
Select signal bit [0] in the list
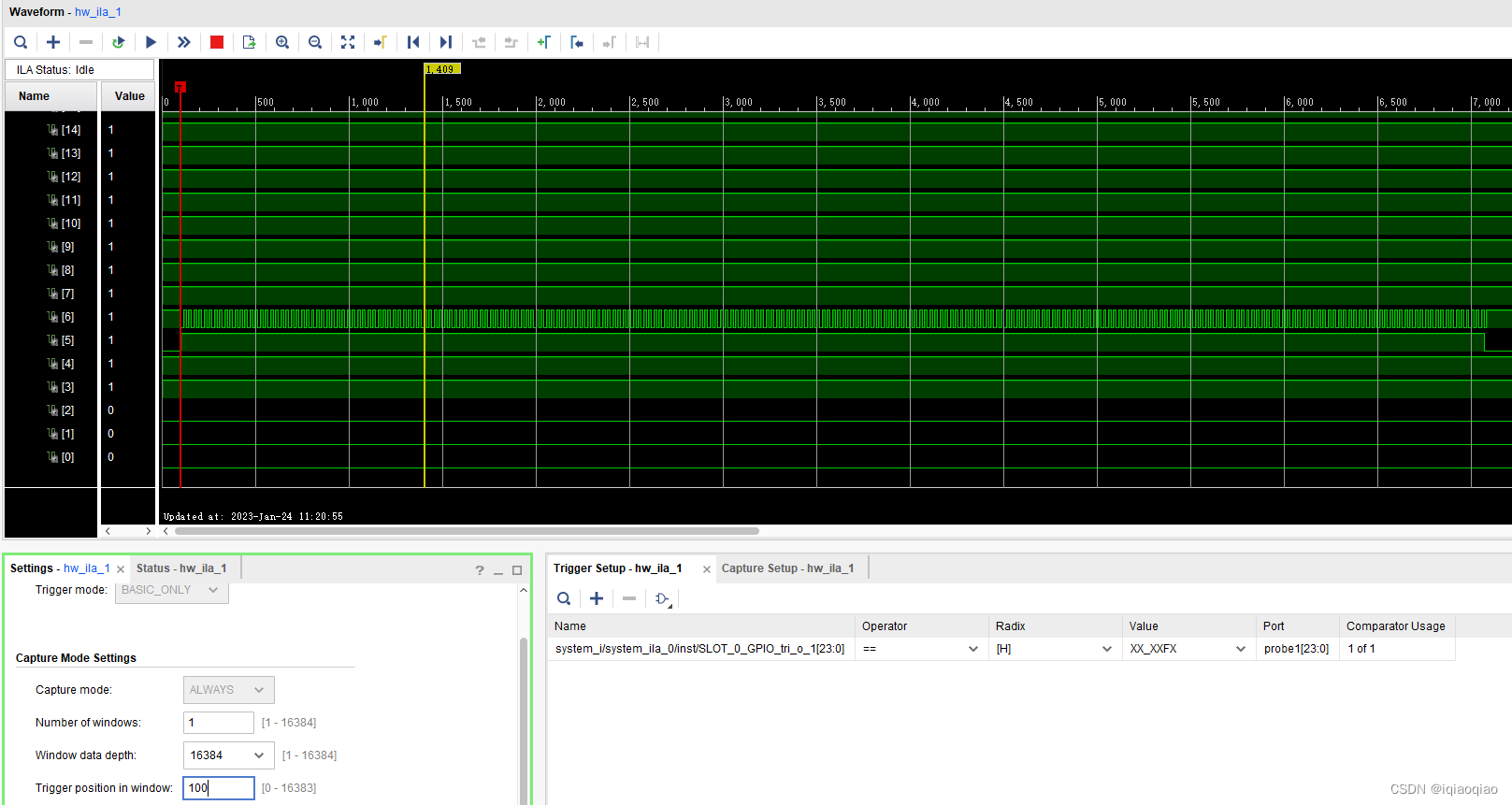(x=61, y=457)
